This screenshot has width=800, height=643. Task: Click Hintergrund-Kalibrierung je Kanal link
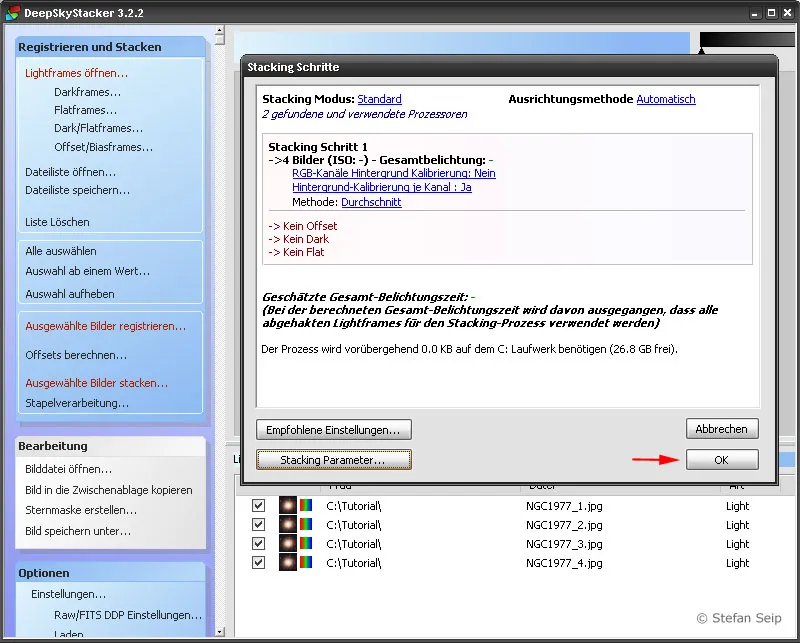point(382,187)
